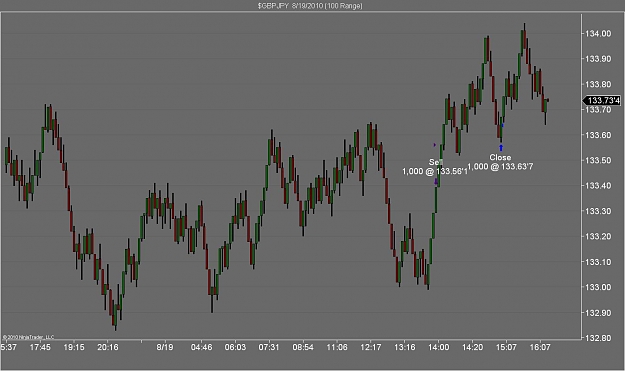Click the blue Close arrow marker

[501, 148]
